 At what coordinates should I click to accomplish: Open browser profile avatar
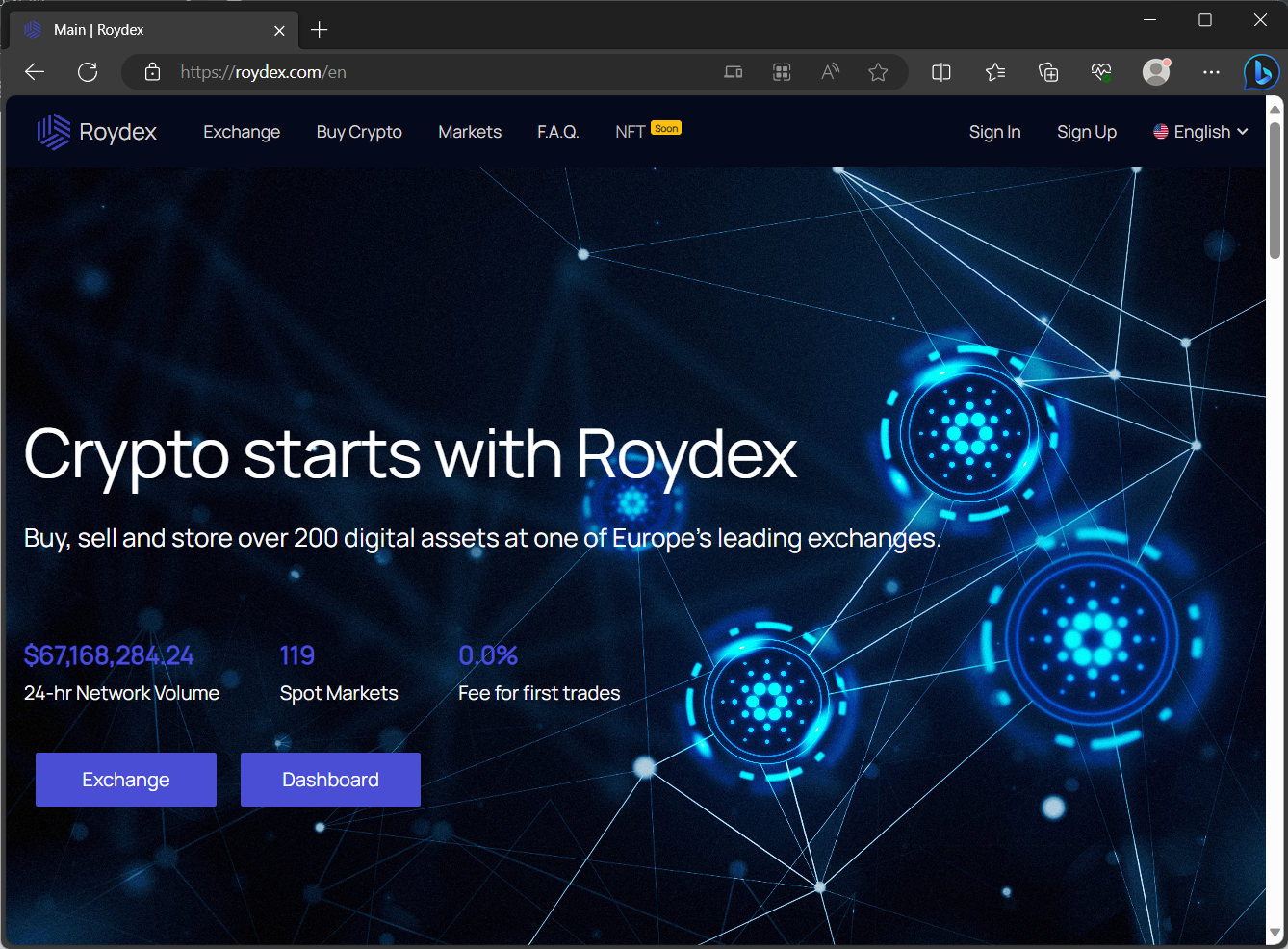click(x=1155, y=72)
